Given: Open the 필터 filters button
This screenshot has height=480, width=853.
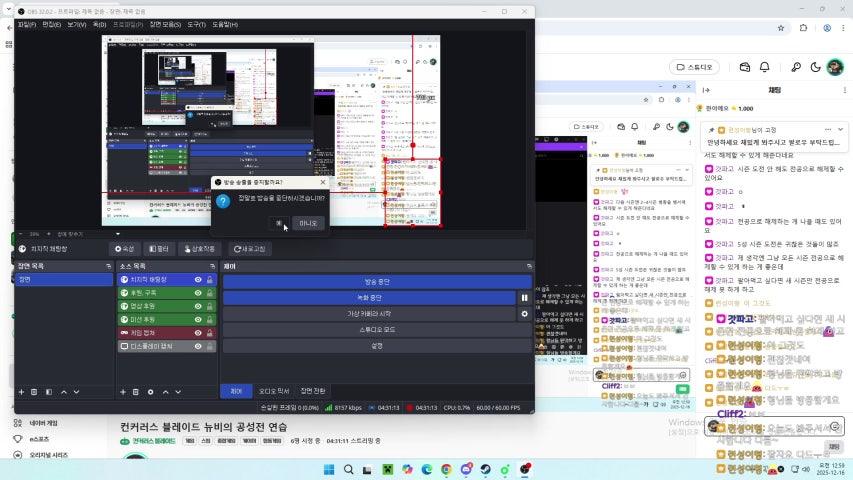Looking at the screenshot, I should (159, 249).
